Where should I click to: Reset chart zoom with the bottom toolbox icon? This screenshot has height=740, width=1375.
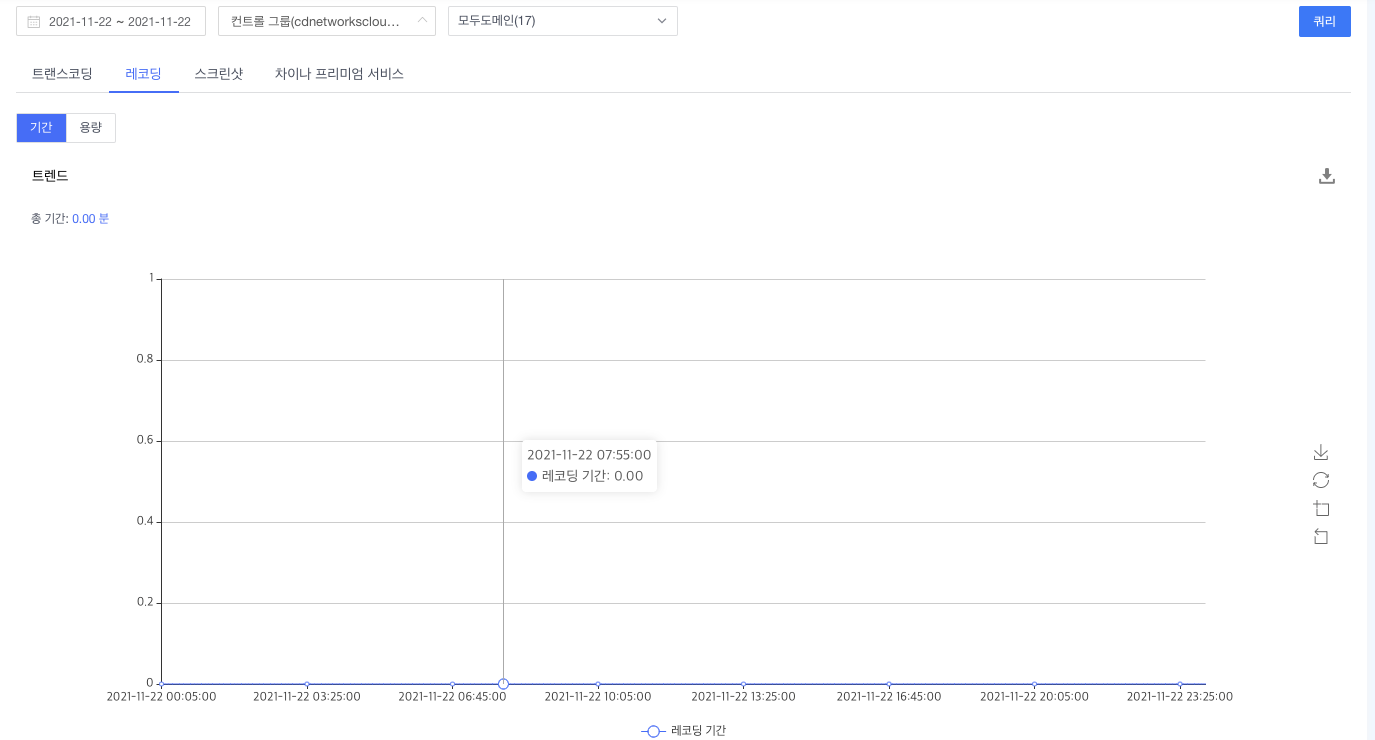pyautogui.click(x=1320, y=537)
